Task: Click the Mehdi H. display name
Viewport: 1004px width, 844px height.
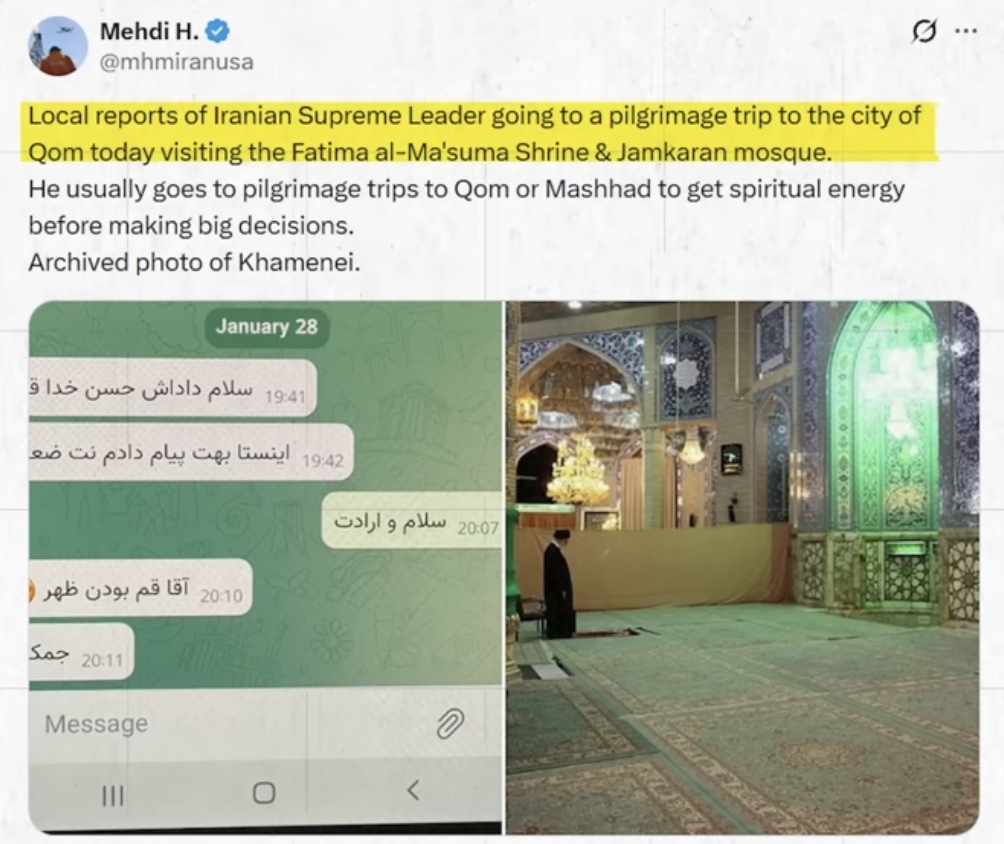Action: click(149, 31)
